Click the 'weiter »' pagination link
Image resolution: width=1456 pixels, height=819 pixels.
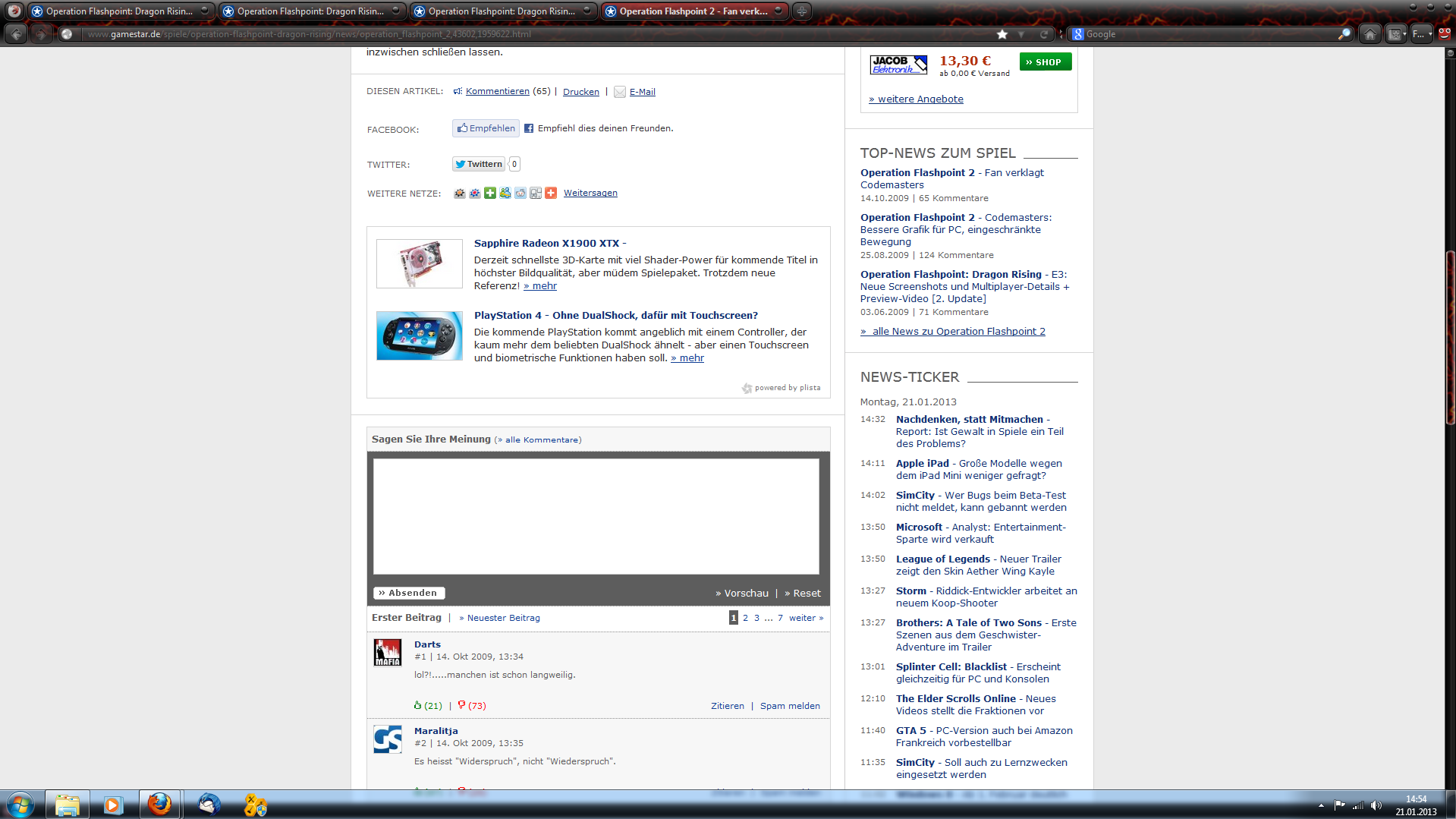click(x=806, y=618)
